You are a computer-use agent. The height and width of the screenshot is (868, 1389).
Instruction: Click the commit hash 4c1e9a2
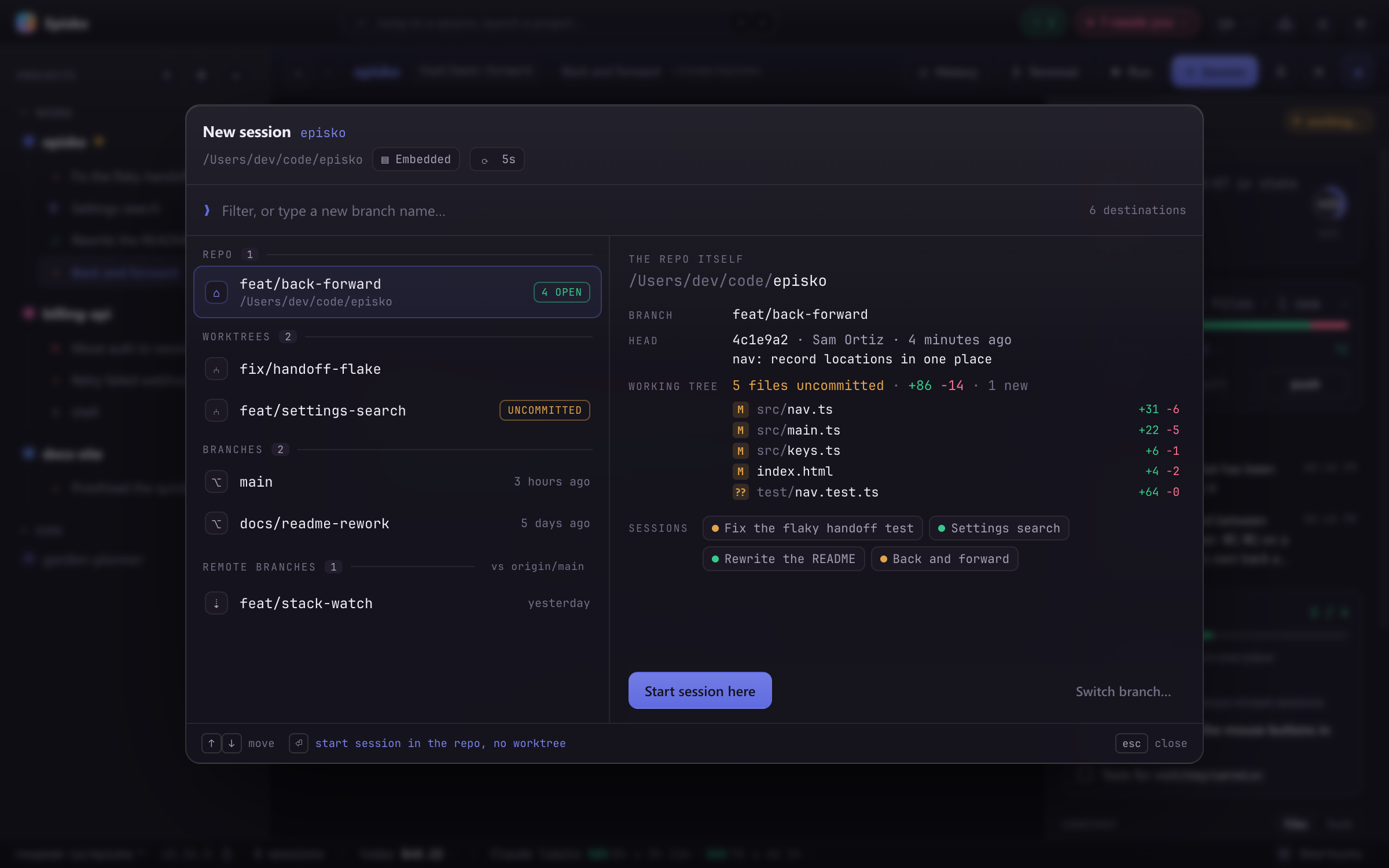(x=760, y=340)
